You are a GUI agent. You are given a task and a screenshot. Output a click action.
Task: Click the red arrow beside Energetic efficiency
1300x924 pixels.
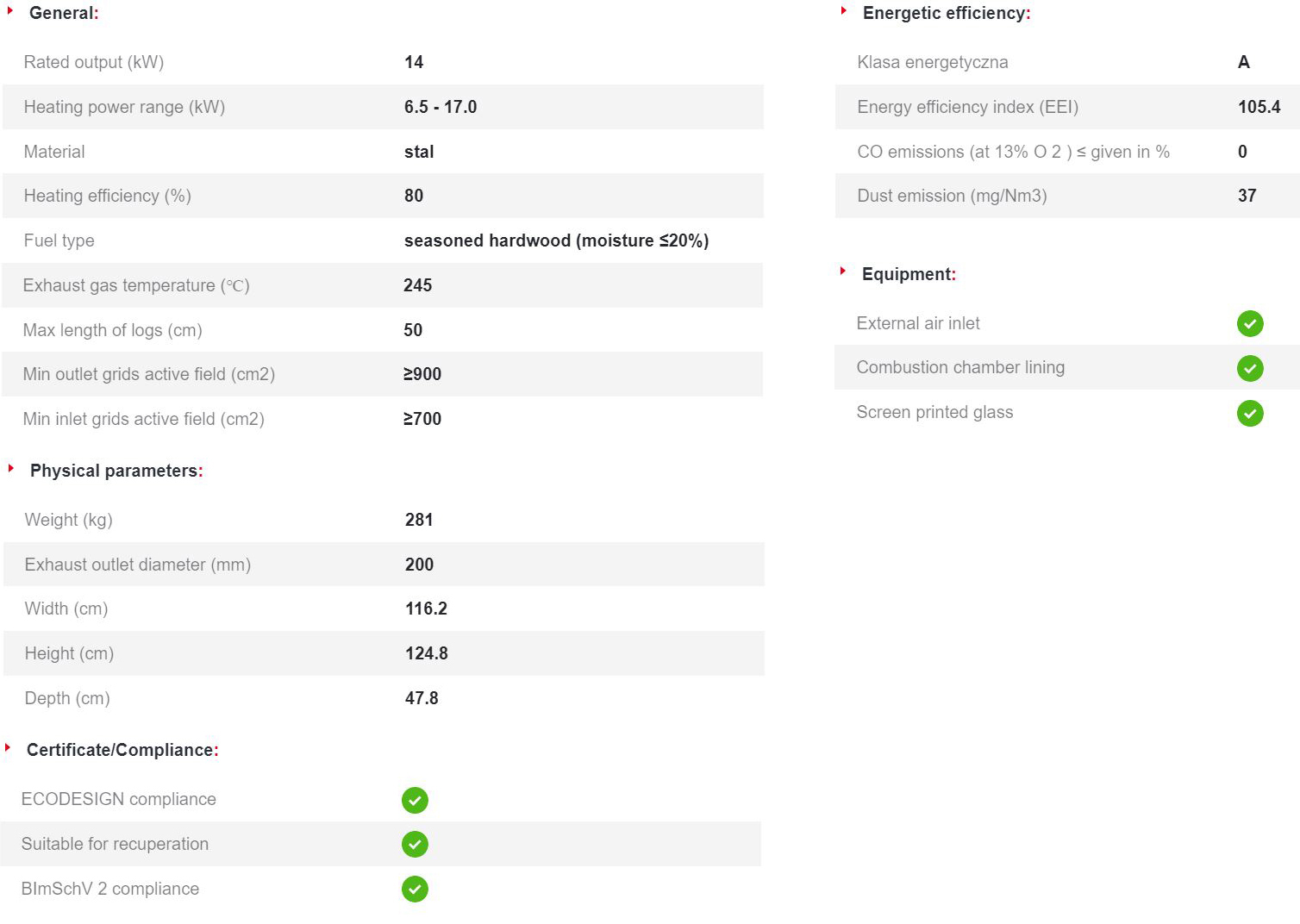coord(844,11)
